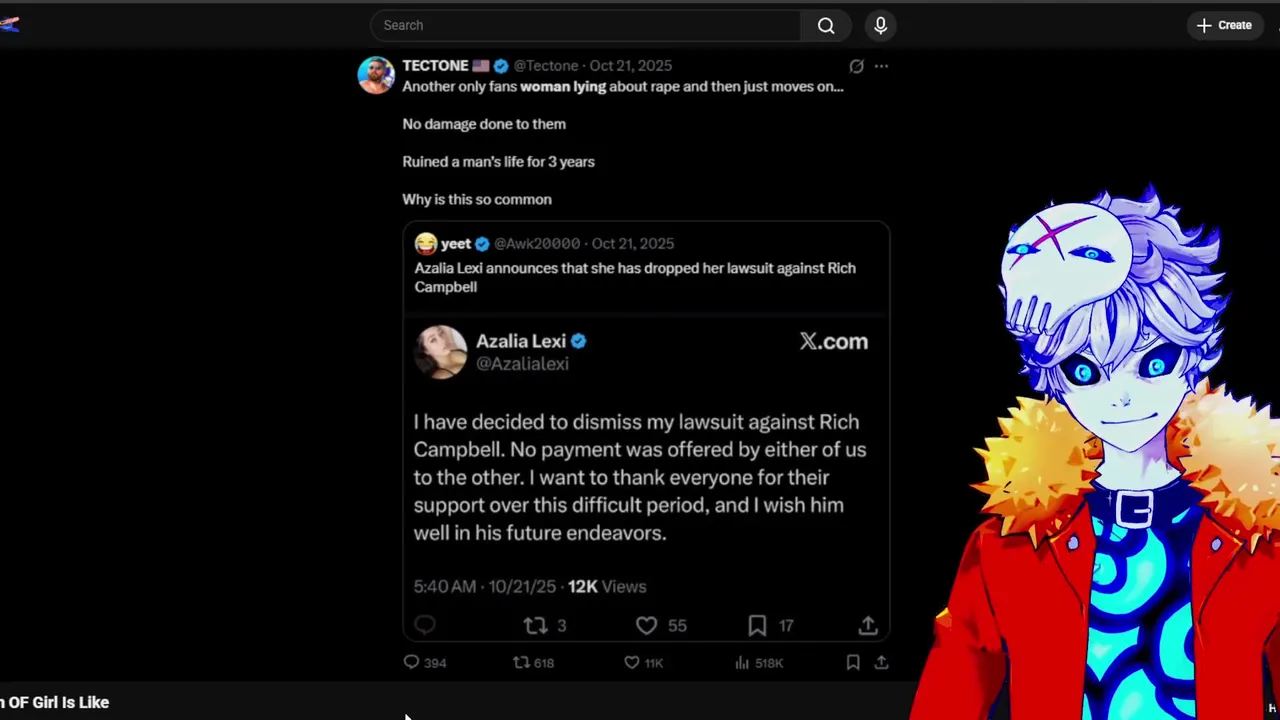Viewport: 1280px width, 720px height.
Task: Click the X.com logo in embedded post
Action: (833, 342)
